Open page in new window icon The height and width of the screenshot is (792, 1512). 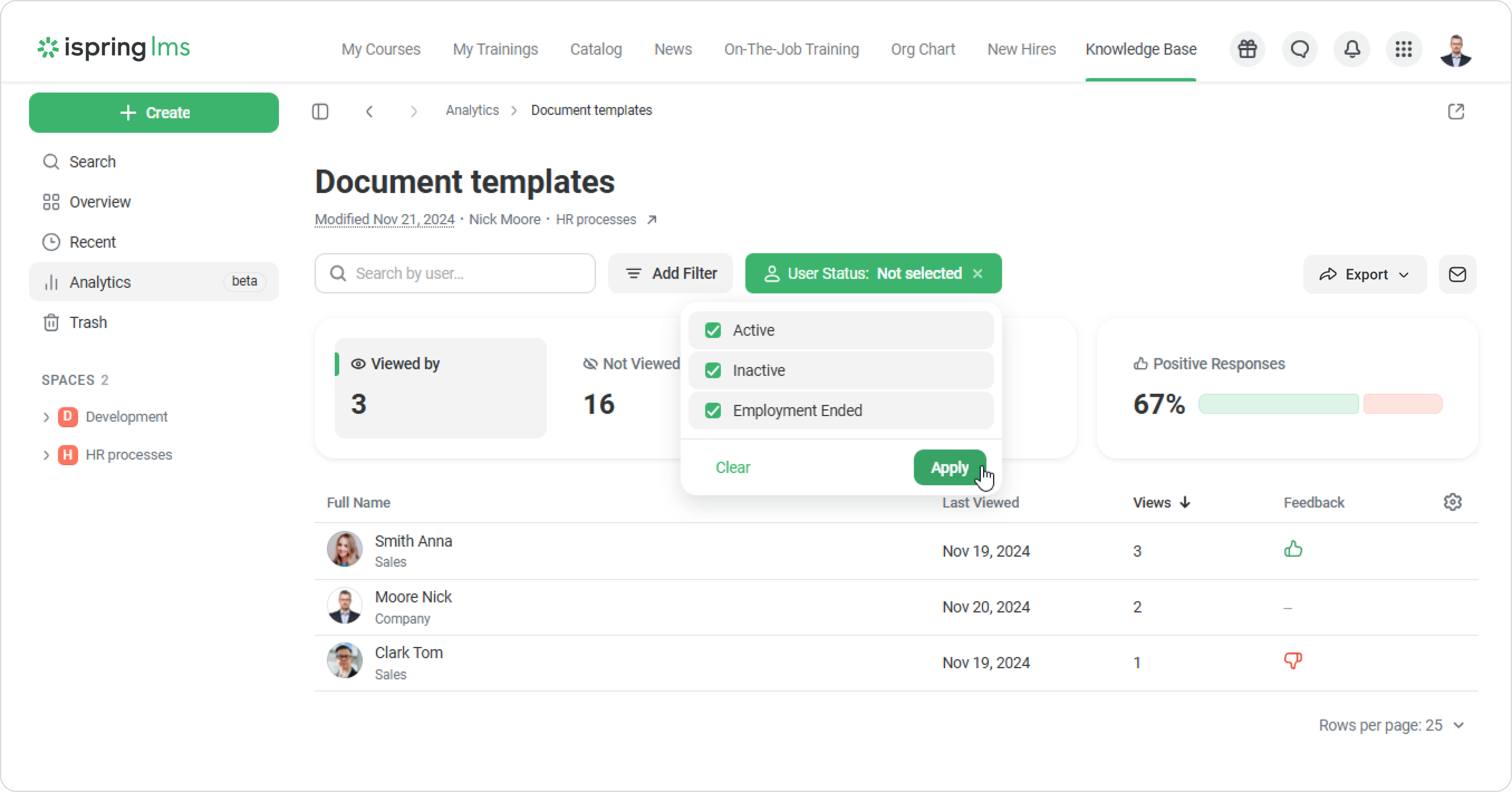tap(1456, 111)
